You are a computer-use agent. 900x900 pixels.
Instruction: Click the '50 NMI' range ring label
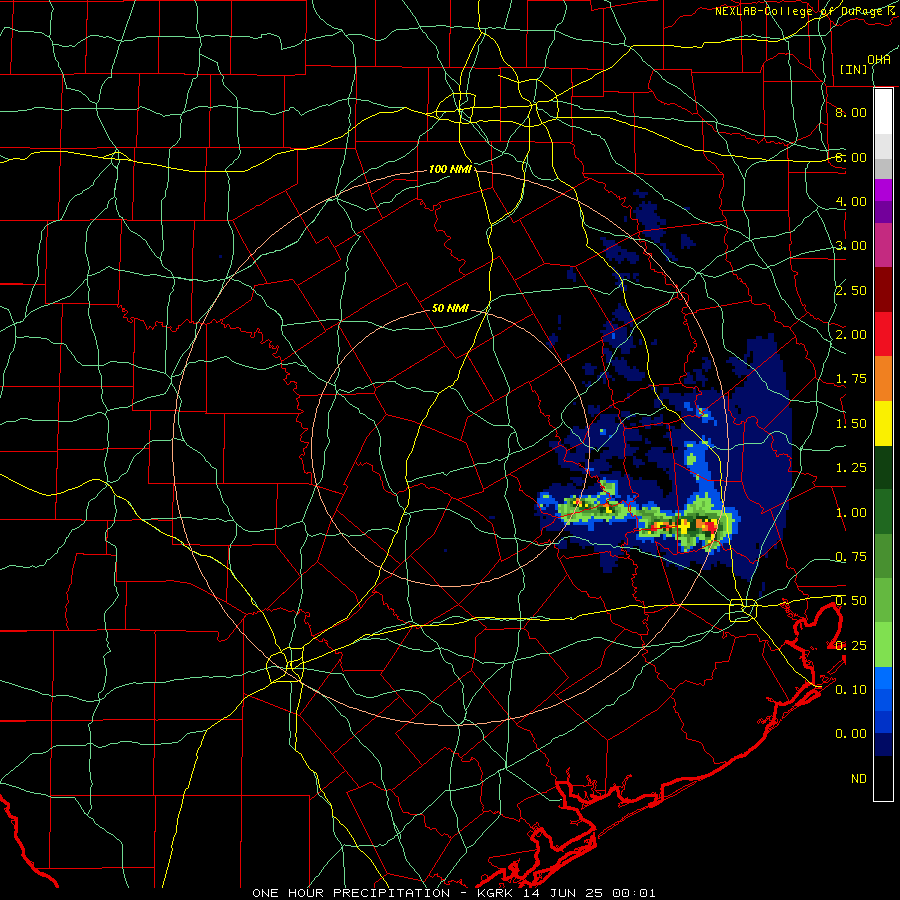(x=450, y=308)
